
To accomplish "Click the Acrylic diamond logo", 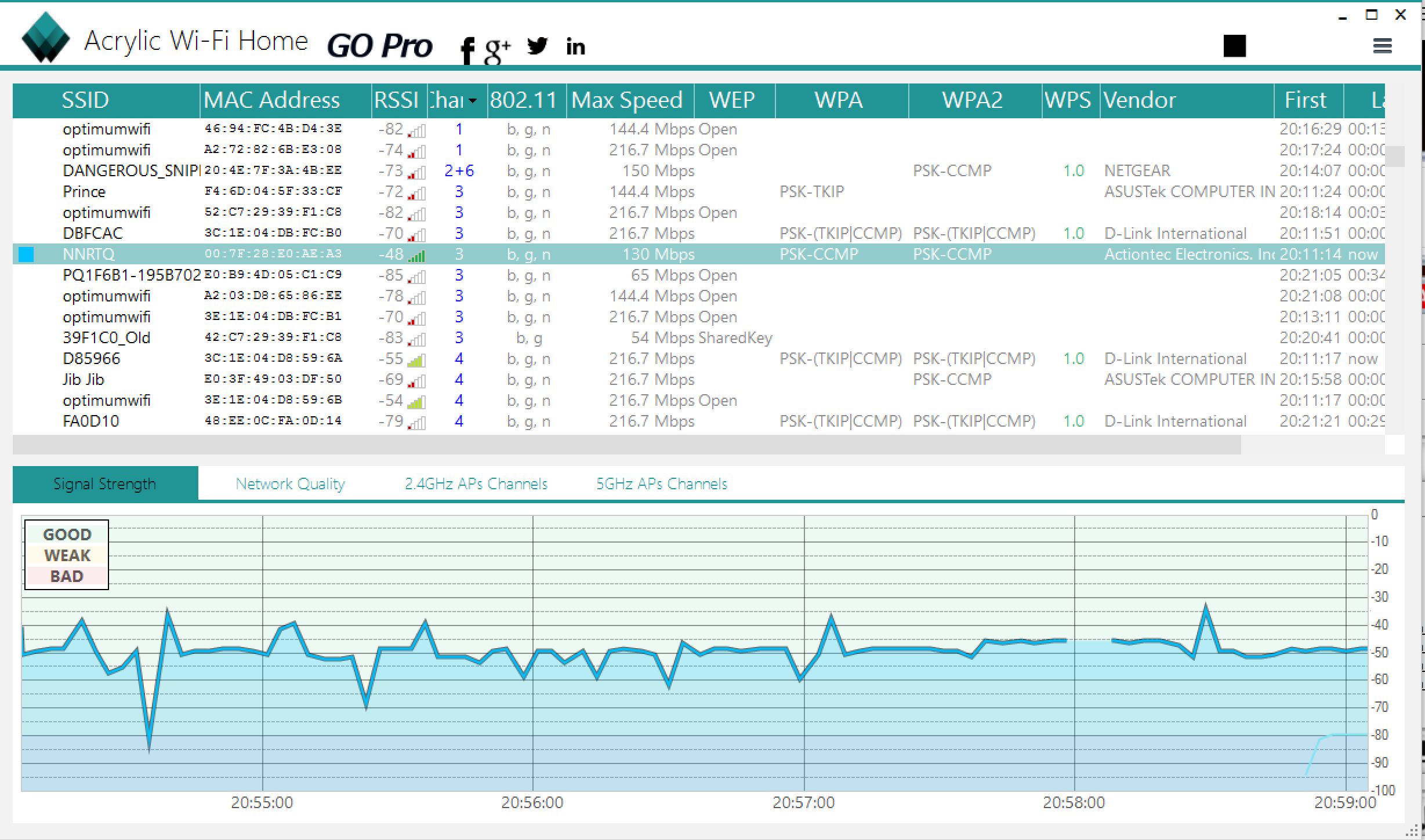I will tap(45, 38).
